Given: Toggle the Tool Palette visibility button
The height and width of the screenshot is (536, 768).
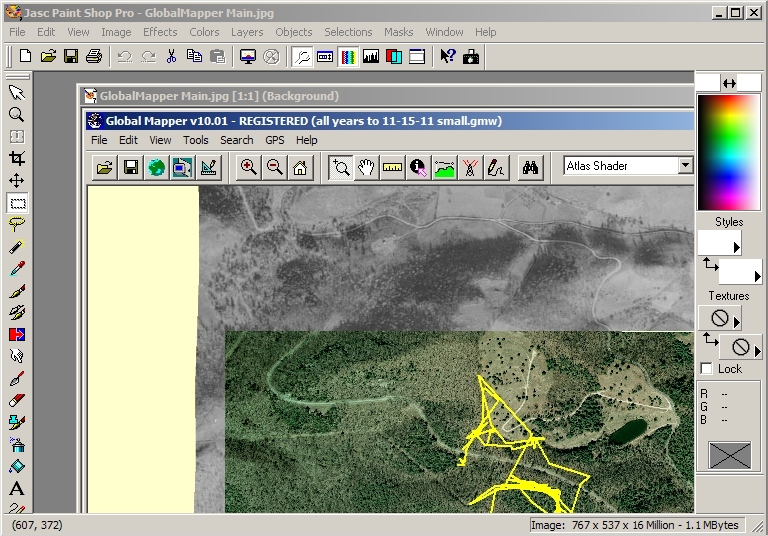Looking at the screenshot, I should pyautogui.click(x=302, y=56).
